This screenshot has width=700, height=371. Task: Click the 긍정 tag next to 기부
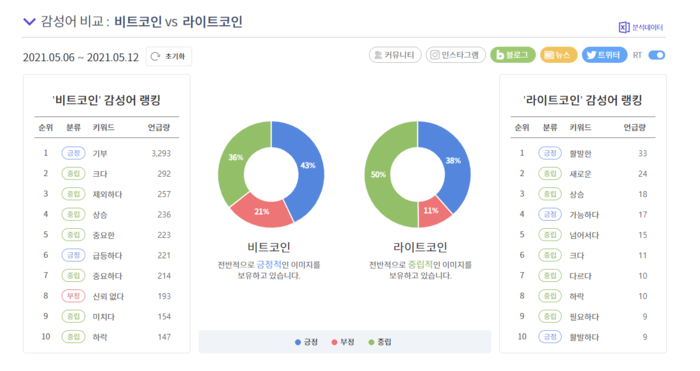pyautogui.click(x=73, y=153)
